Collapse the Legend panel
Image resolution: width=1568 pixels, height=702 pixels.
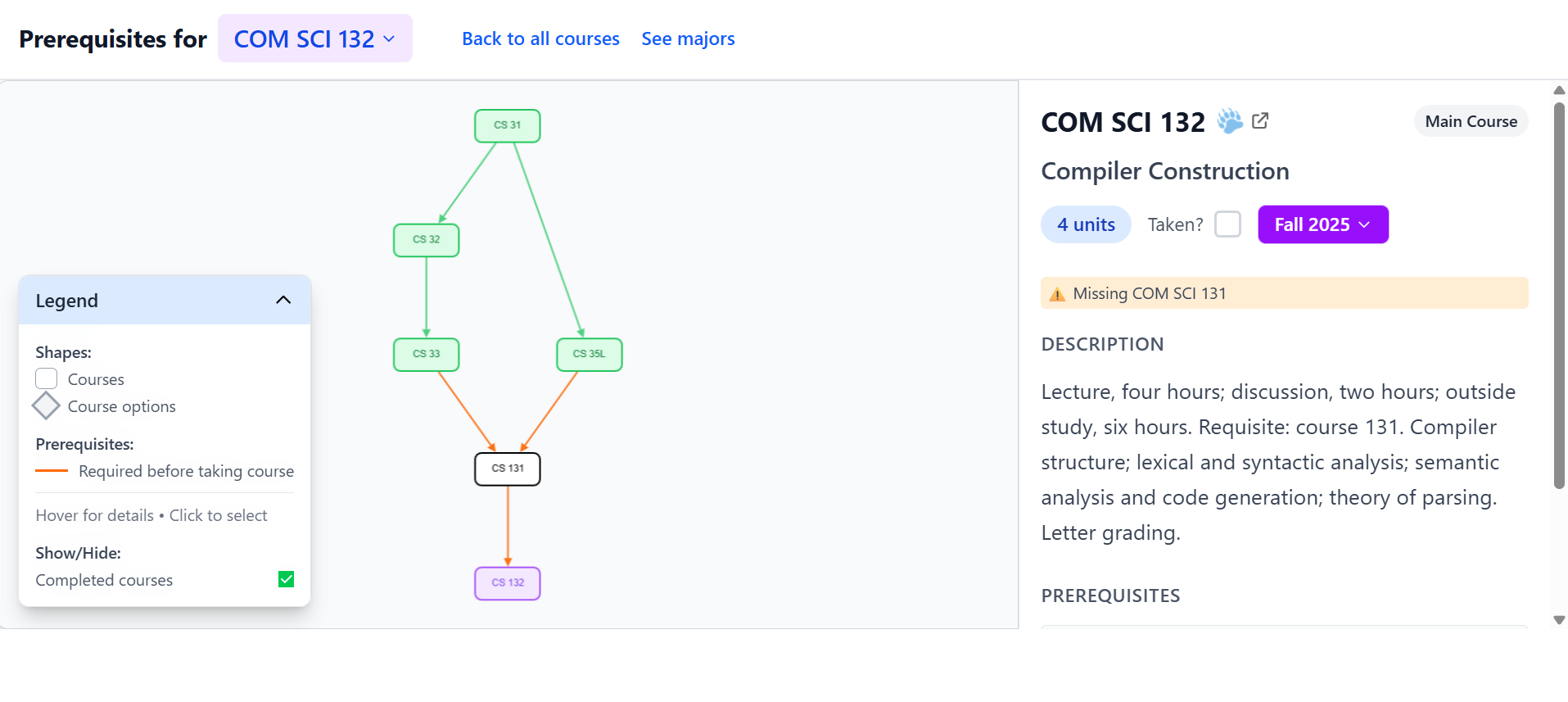[x=283, y=299]
